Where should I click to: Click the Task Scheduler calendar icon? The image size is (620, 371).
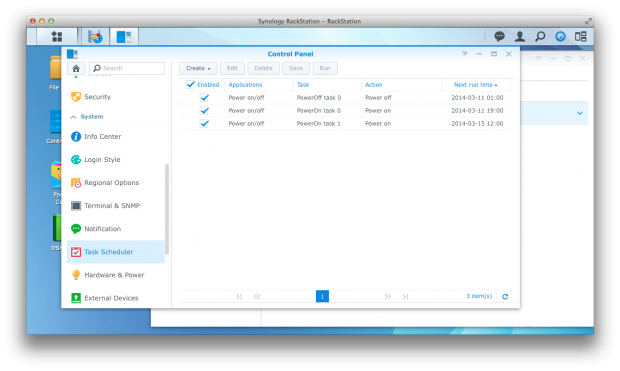pos(76,252)
